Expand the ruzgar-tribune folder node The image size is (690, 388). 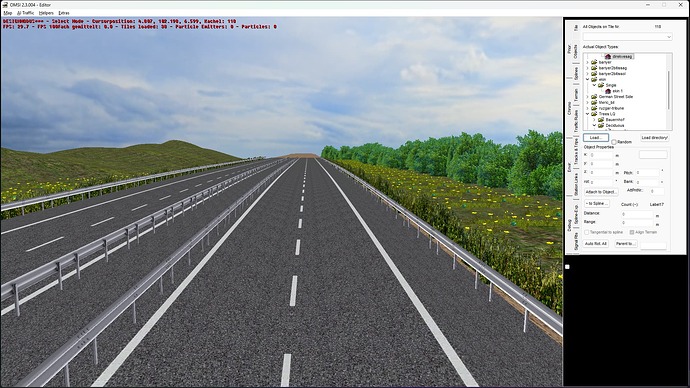tap(587, 108)
